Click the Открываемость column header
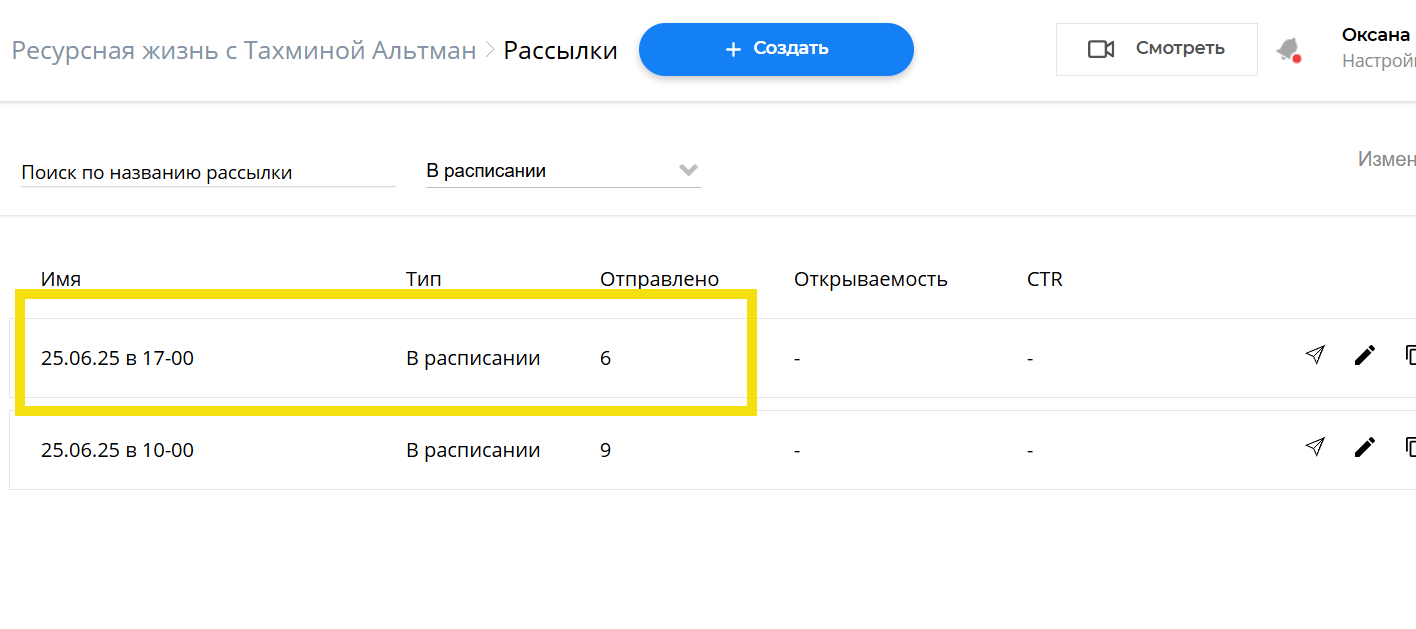Viewport: 1416px width, 629px height. coord(870,279)
